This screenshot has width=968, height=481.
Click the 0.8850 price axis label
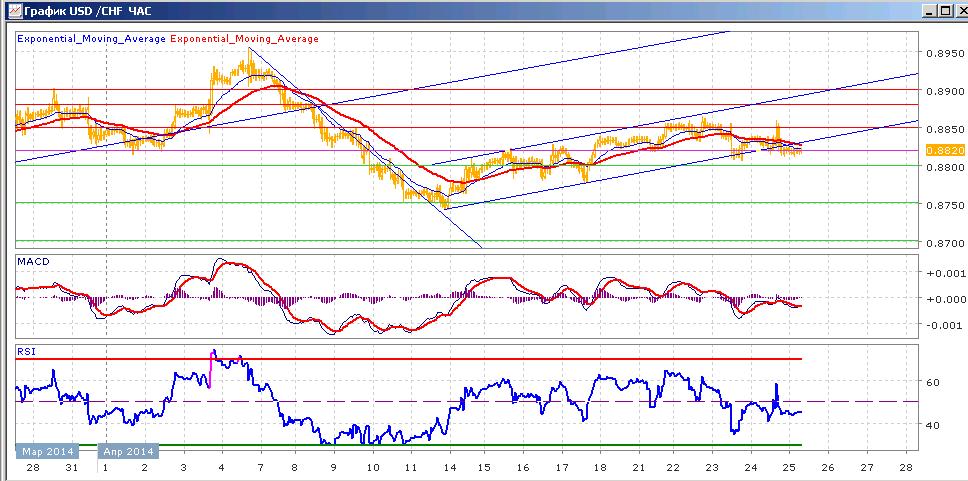(x=945, y=129)
